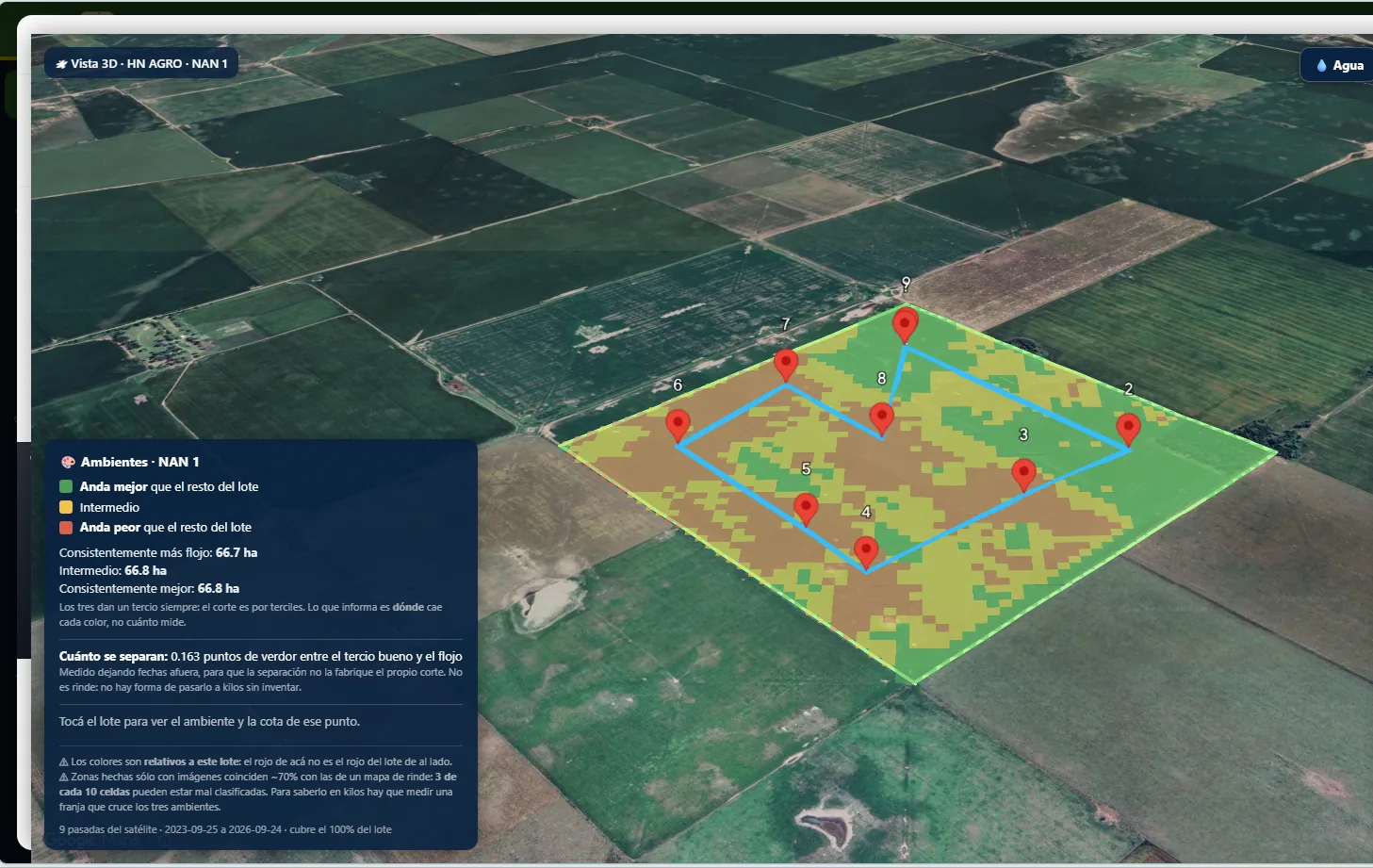Click the red map pin labeled 2
Screen dimensions: 1373x868
click(1128, 429)
